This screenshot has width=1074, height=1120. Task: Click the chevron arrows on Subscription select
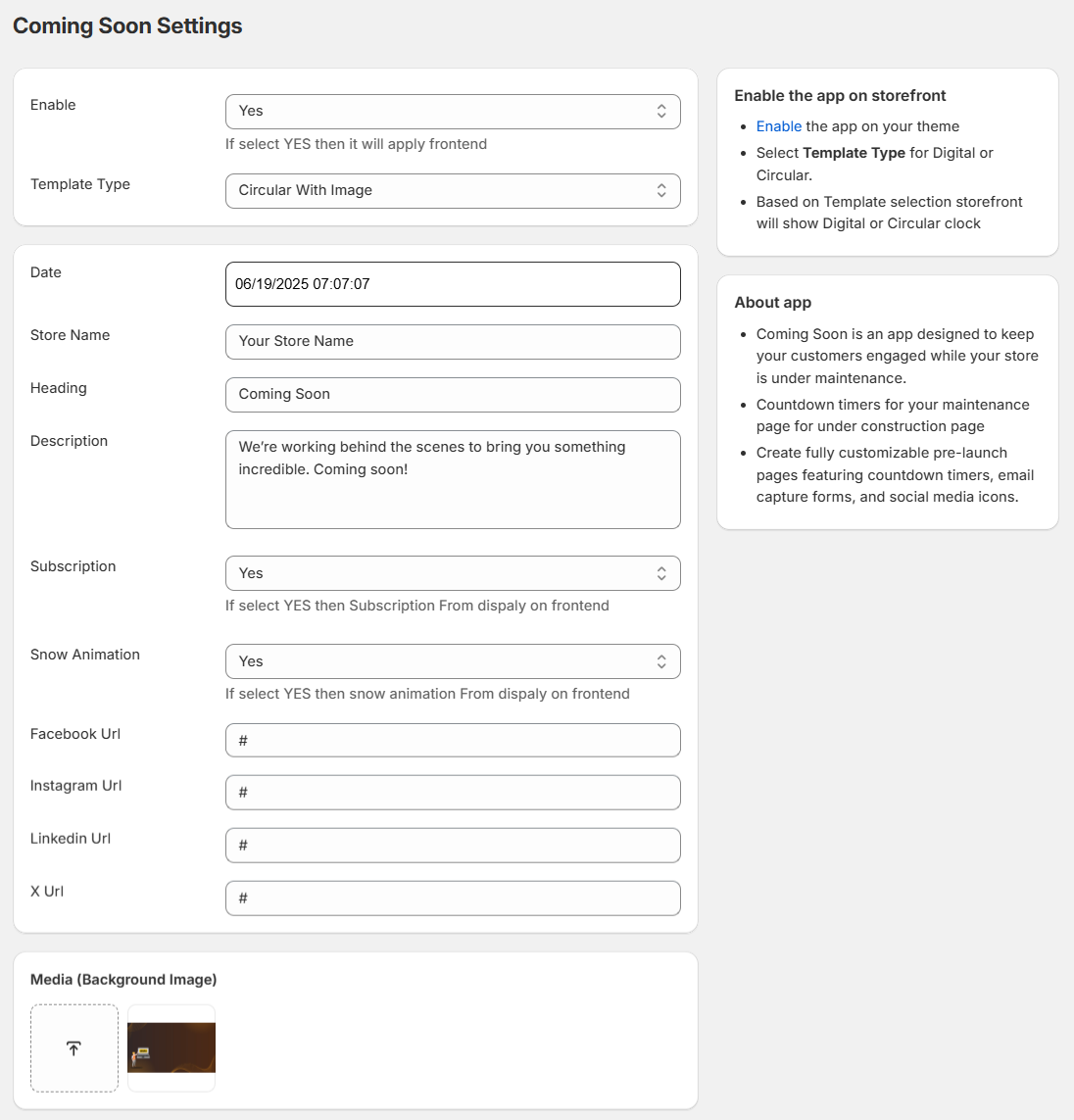pyautogui.click(x=661, y=573)
